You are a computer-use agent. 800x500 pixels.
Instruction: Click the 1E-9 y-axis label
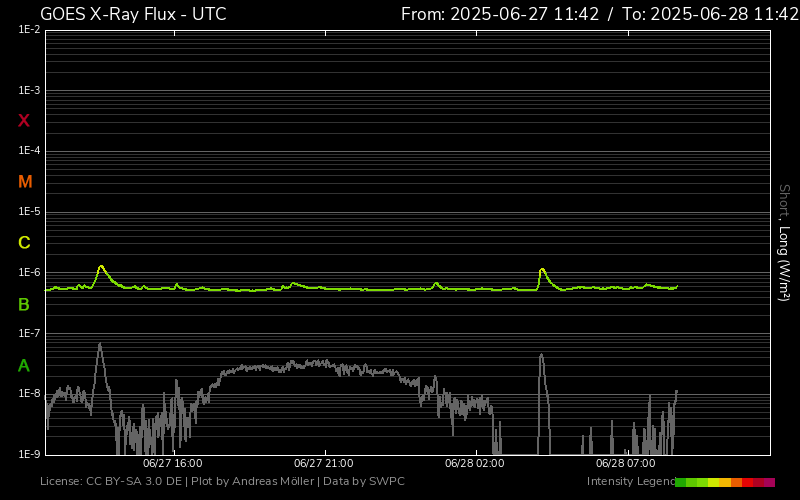pyautogui.click(x=29, y=454)
